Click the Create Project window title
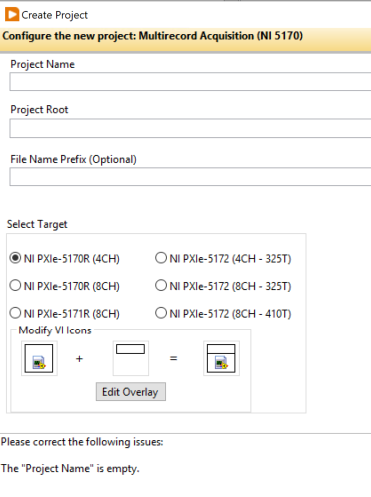371x497 pixels. click(55, 15)
